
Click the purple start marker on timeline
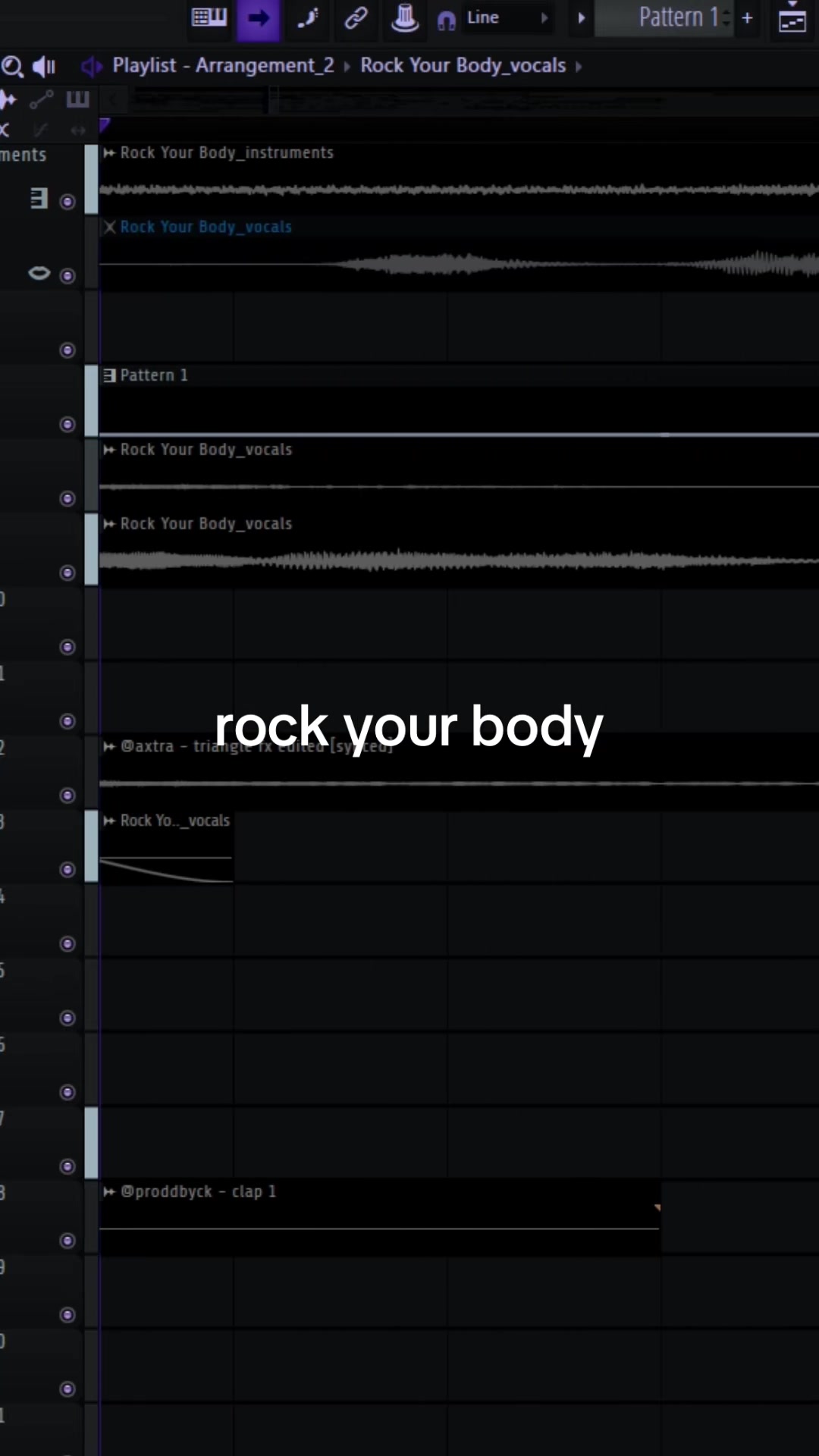pyautogui.click(x=105, y=125)
